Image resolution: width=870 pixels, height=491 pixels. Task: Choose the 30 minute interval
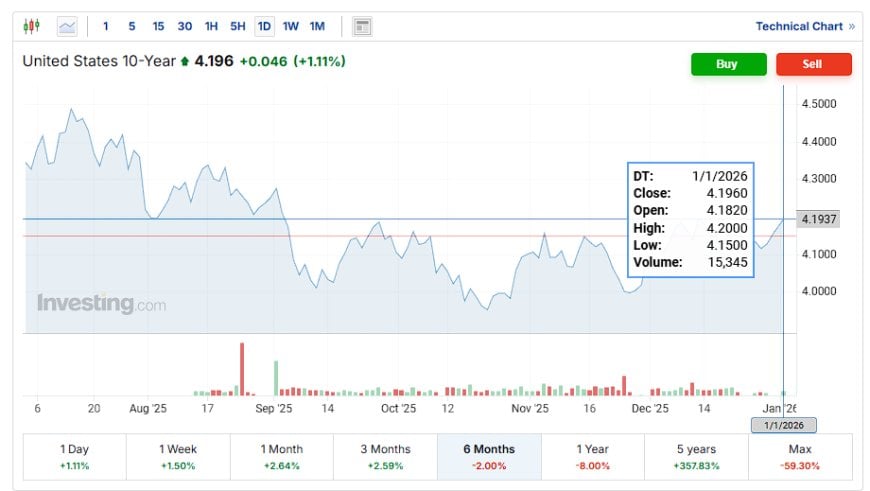[185, 26]
